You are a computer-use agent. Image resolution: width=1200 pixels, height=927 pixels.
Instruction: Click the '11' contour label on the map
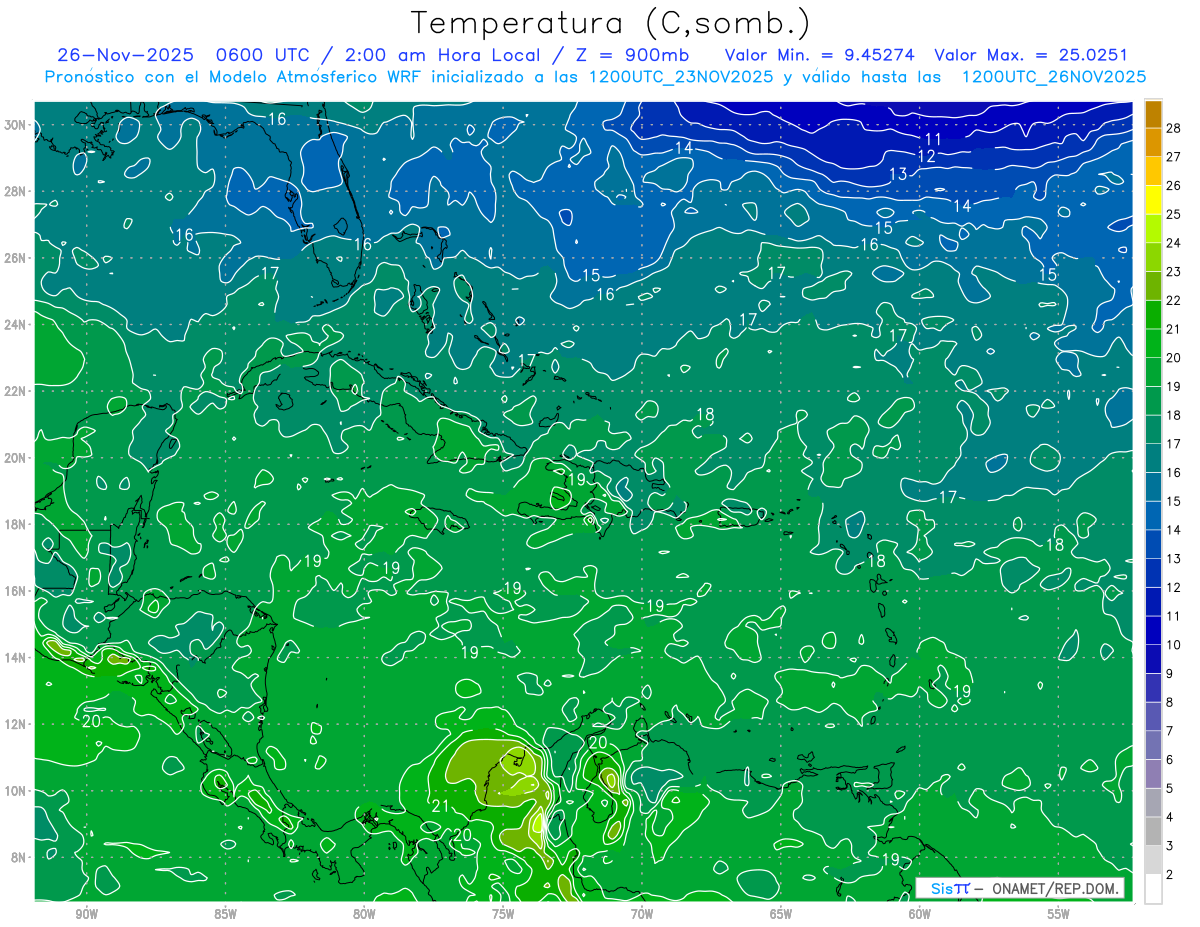tap(933, 139)
